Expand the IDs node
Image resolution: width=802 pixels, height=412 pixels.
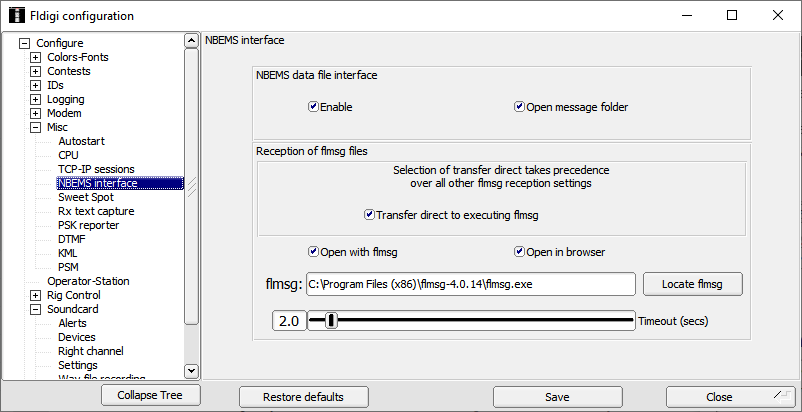tap(35, 85)
